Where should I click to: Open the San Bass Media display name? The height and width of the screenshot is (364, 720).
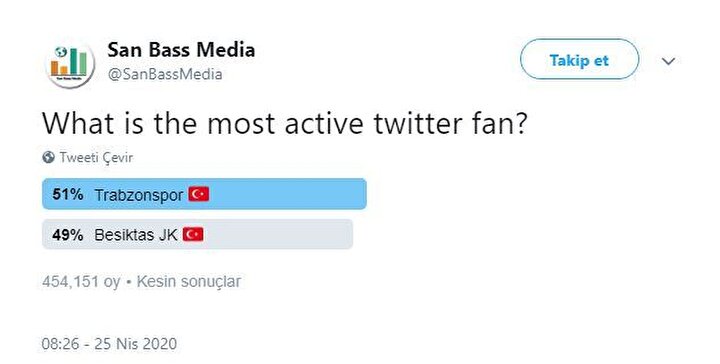coord(181,50)
